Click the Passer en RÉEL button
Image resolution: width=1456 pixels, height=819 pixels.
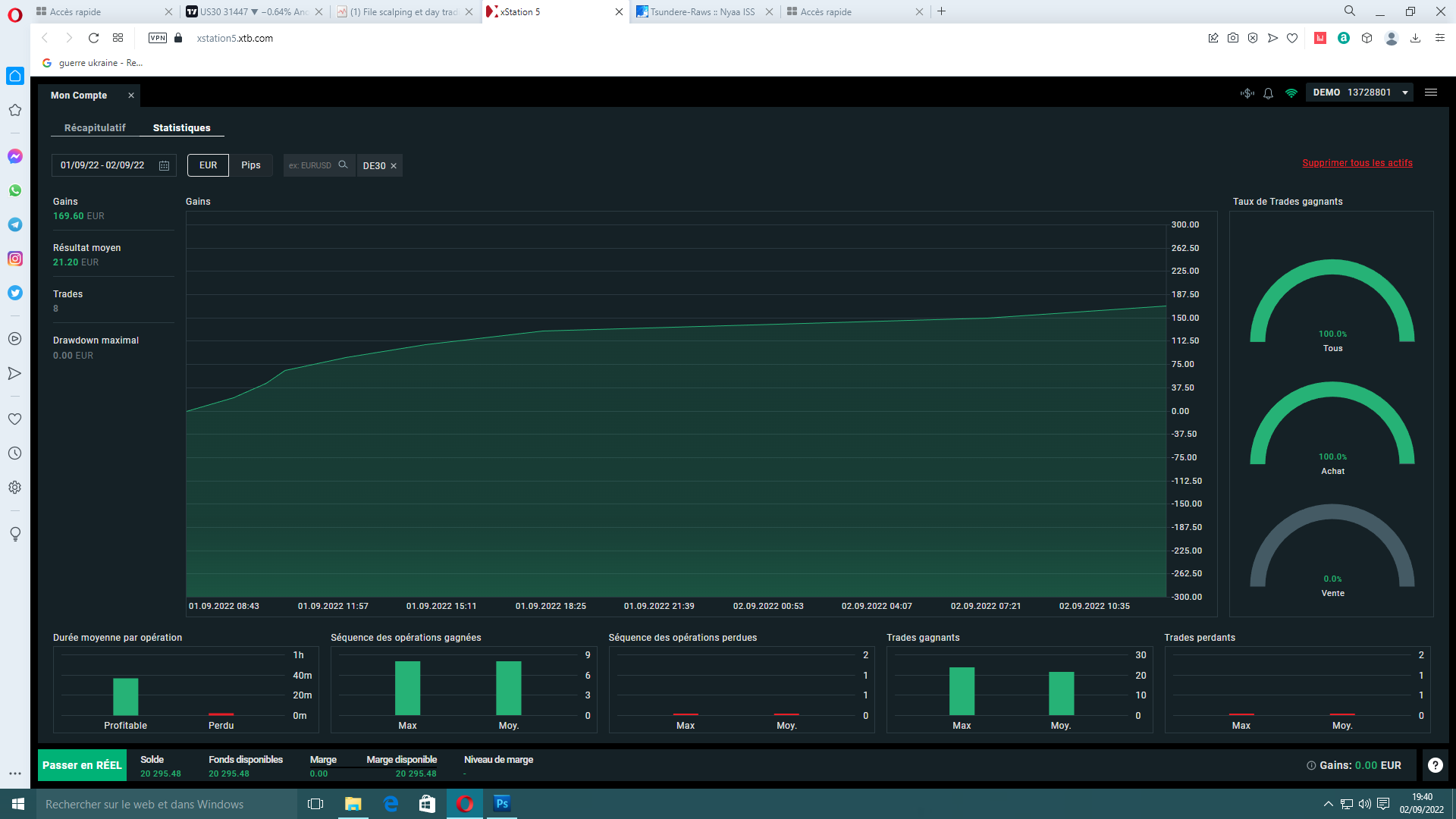[x=82, y=765]
